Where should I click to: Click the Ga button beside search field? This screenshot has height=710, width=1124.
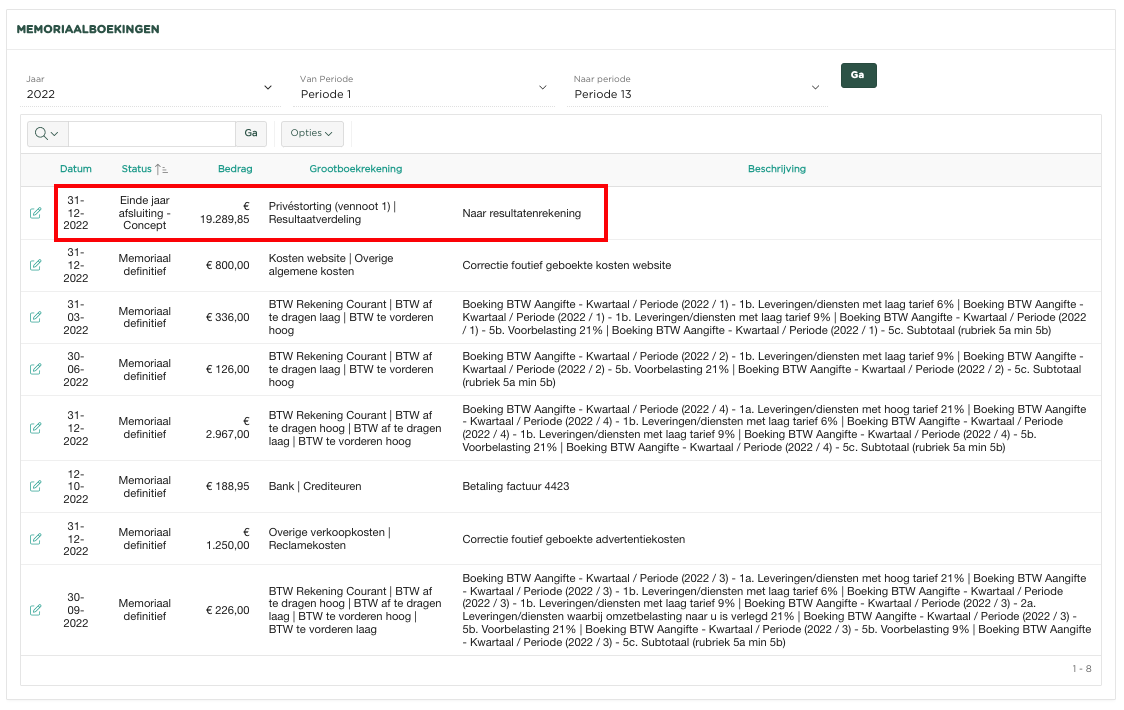[251, 133]
